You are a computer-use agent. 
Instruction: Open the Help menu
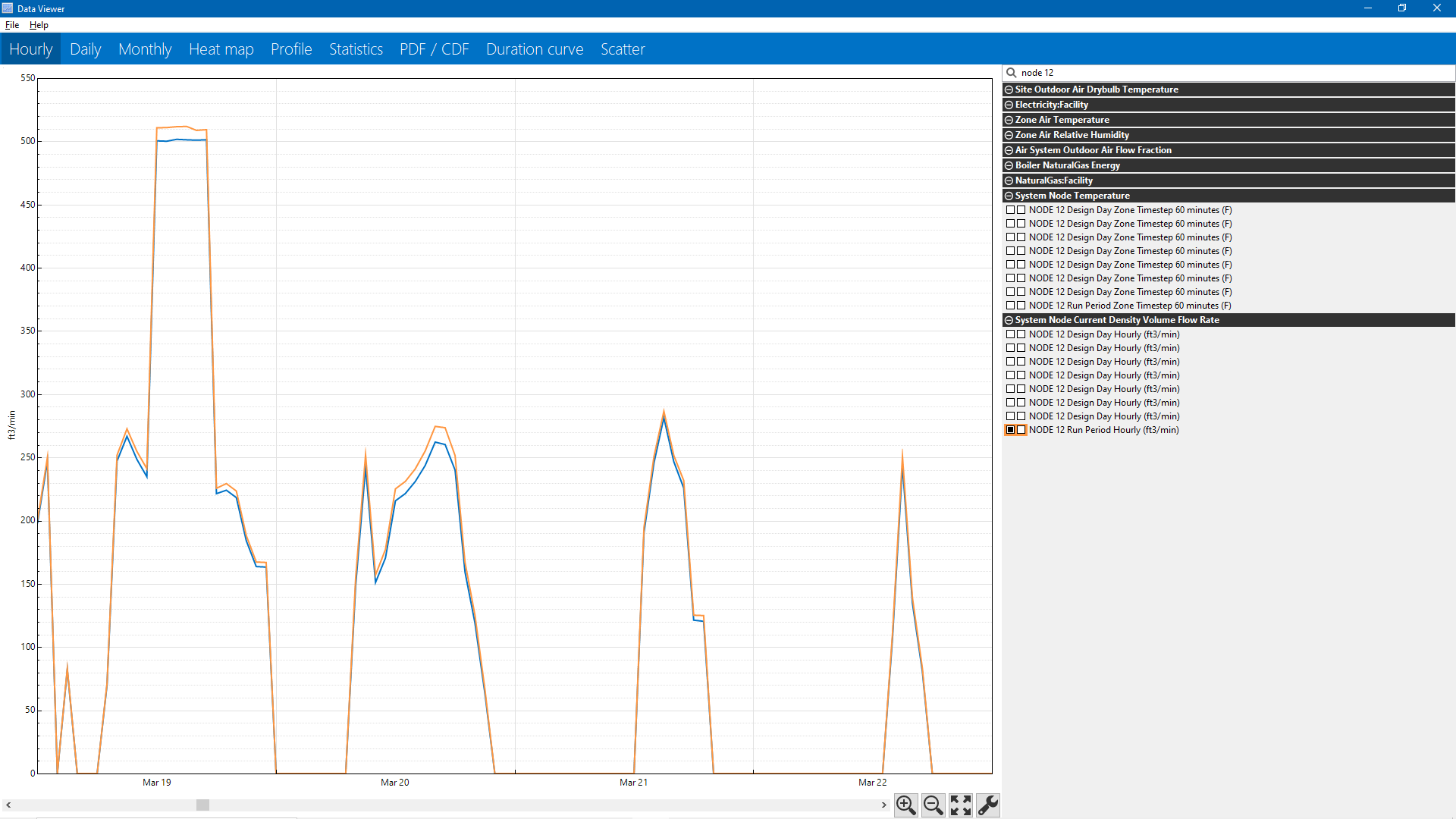tap(39, 25)
